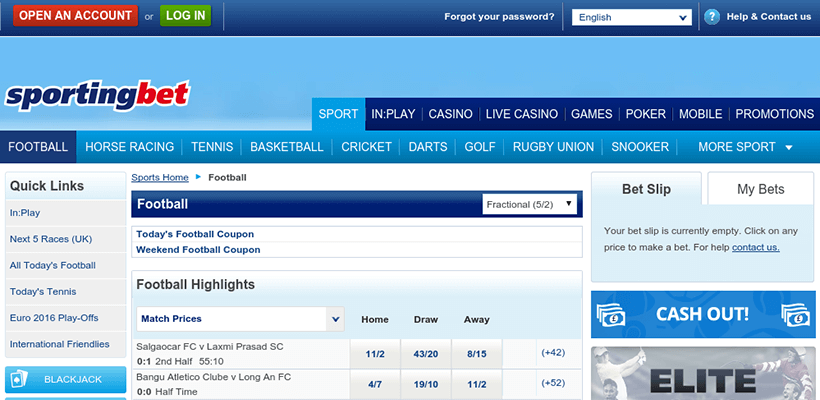The image size is (820, 400).
Task: Go to Cricket section
Action: coord(366,147)
